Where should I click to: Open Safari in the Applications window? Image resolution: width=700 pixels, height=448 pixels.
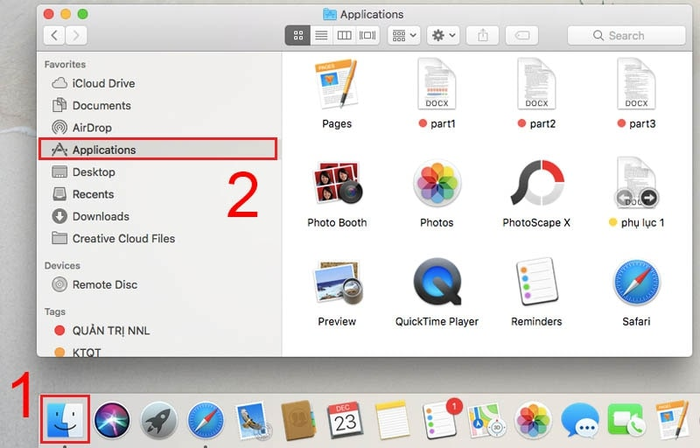point(636,285)
